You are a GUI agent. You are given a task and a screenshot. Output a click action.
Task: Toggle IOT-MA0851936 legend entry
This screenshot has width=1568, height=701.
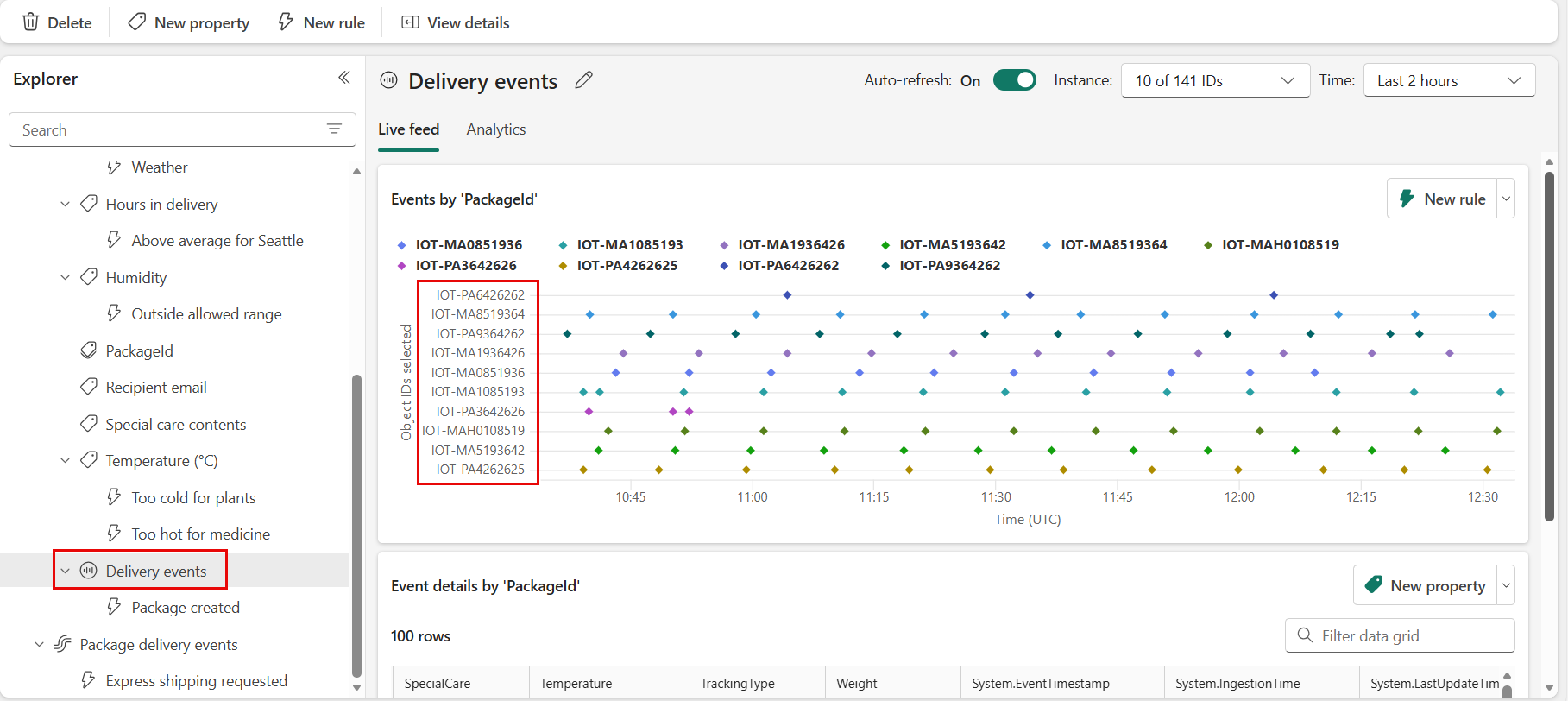(468, 245)
